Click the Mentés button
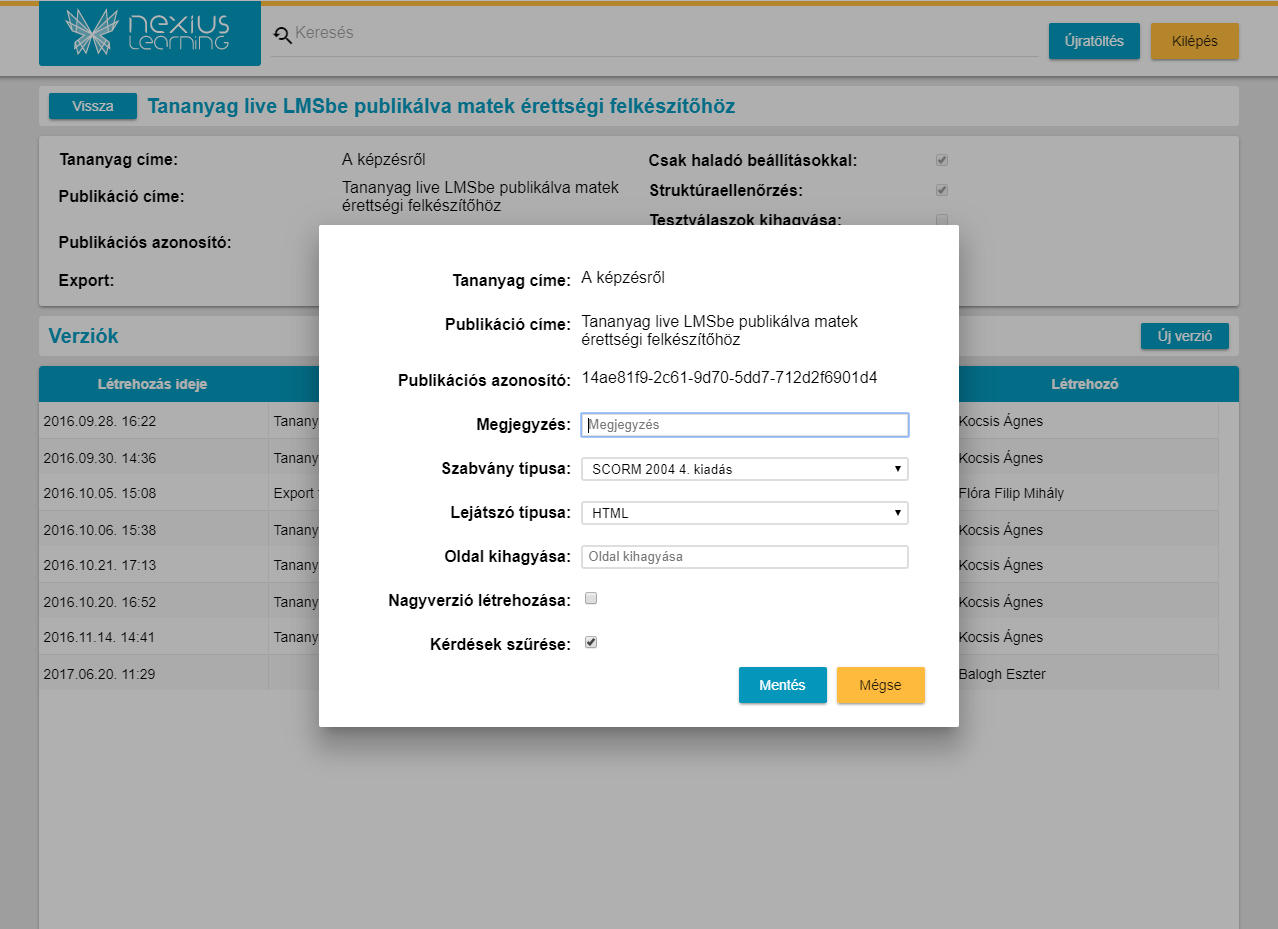The height and width of the screenshot is (929, 1278). point(782,685)
